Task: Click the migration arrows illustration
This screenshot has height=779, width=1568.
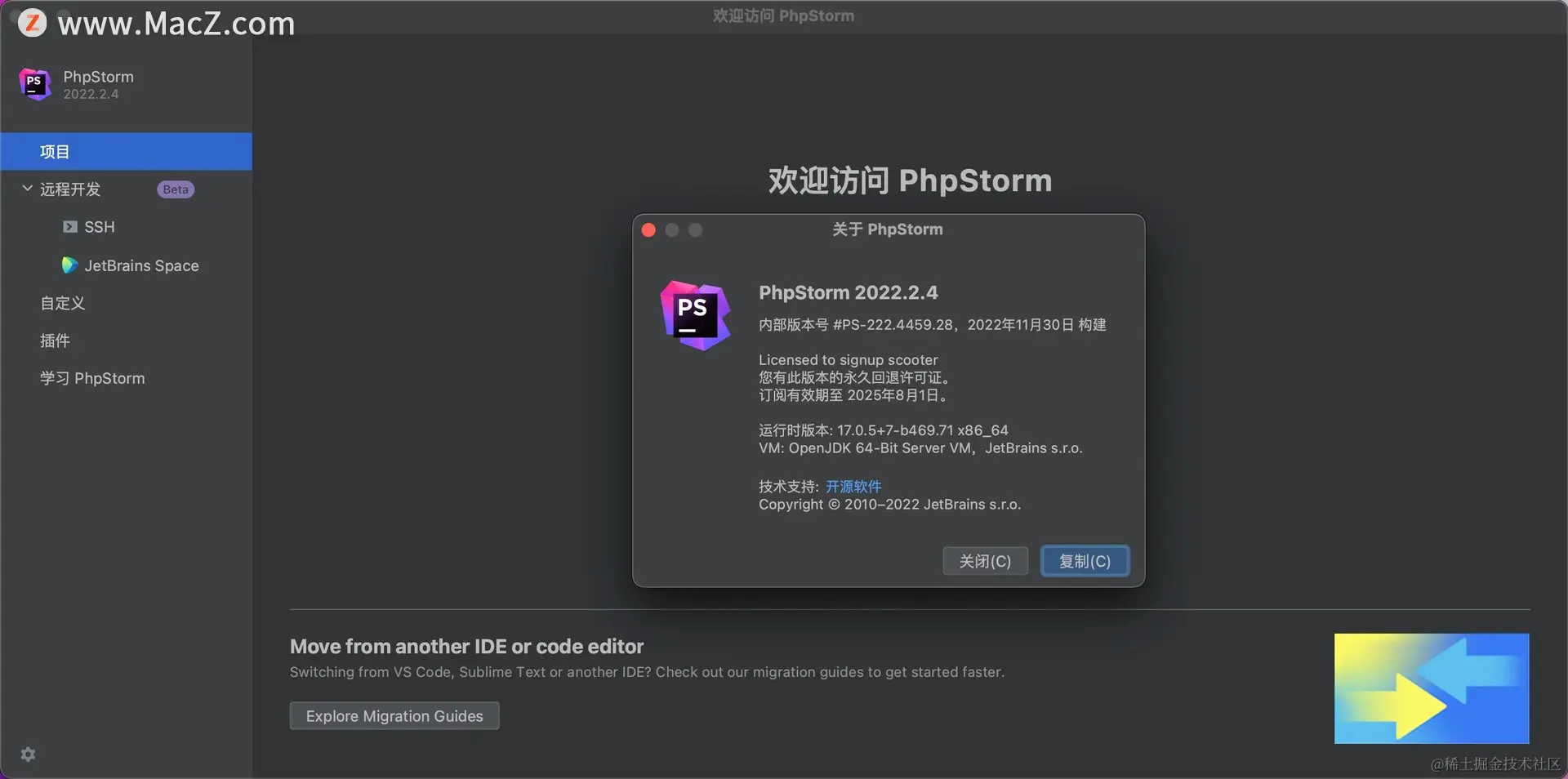Action: point(1432,688)
